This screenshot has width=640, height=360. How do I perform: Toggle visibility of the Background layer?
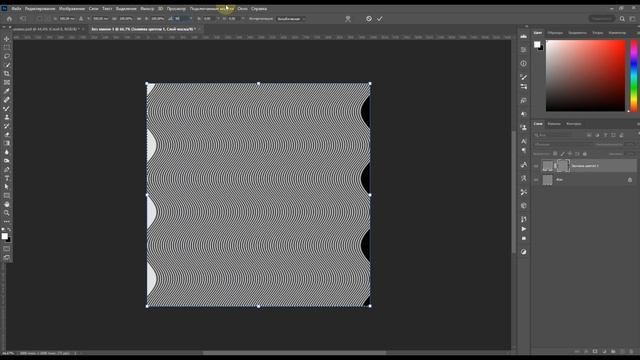tap(536, 180)
